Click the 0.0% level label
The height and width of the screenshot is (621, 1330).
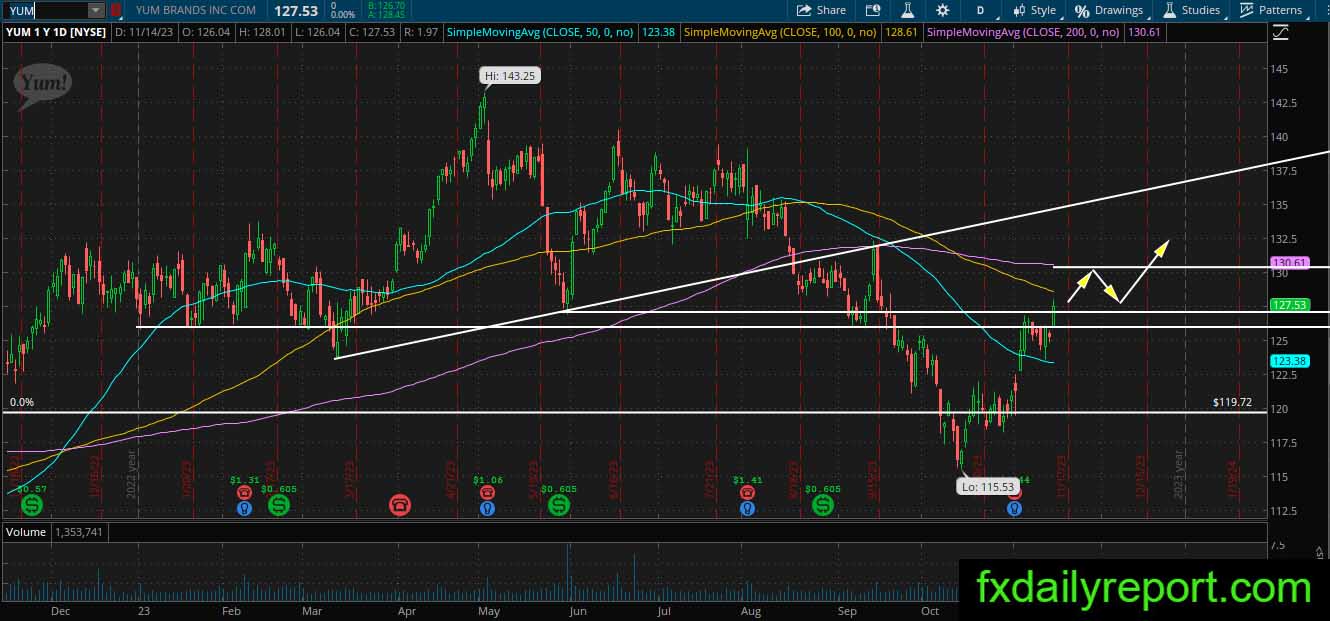click(x=20, y=402)
